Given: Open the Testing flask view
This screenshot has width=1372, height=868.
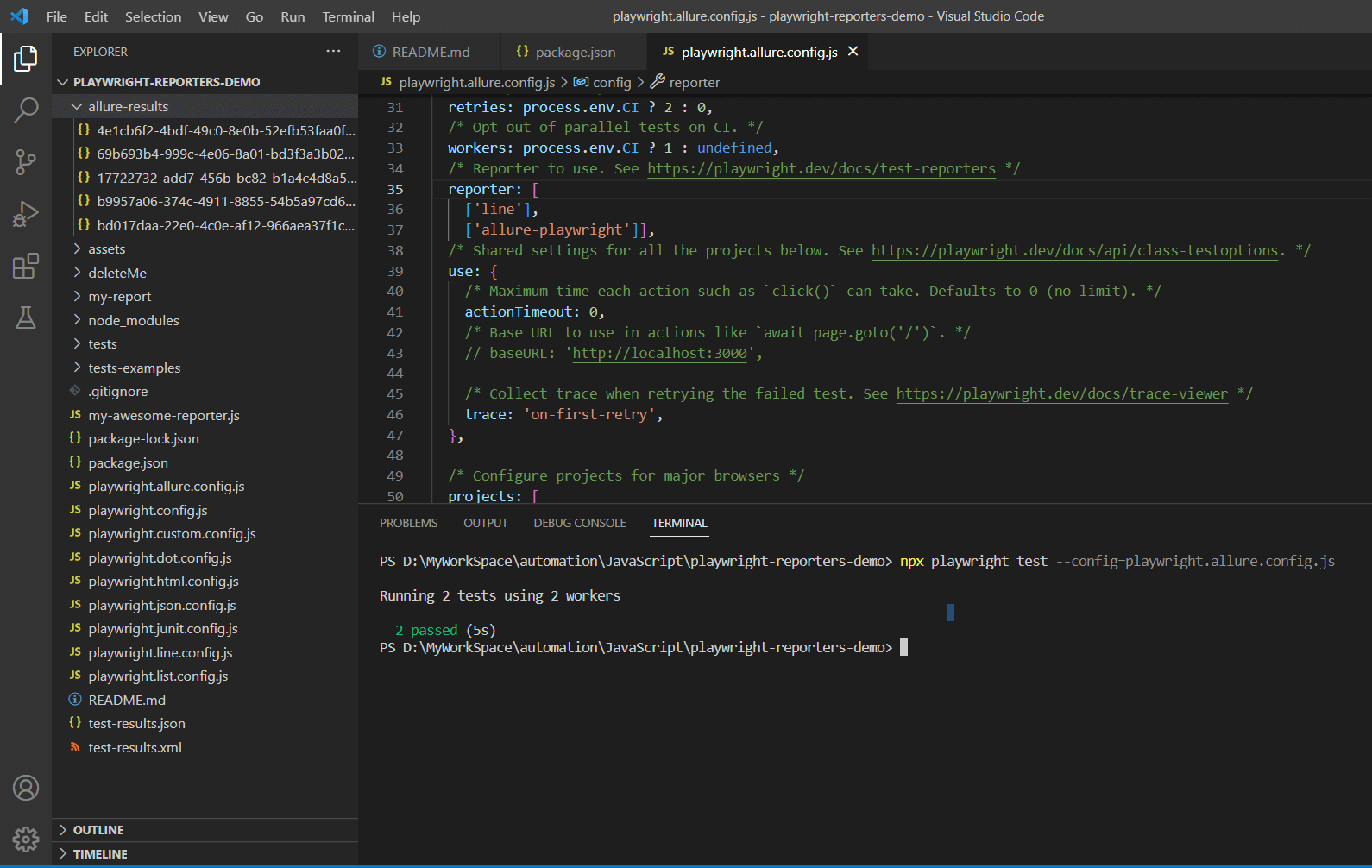Looking at the screenshot, I should 26,318.
